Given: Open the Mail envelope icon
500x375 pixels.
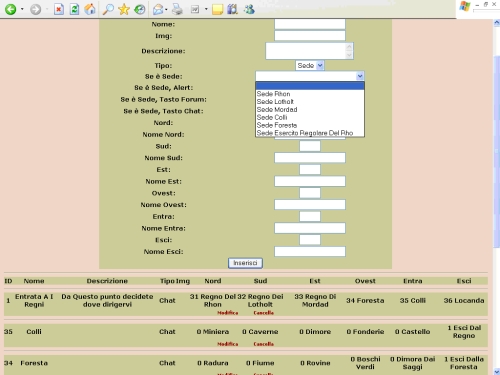Looking at the screenshot, I should (158, 9).
